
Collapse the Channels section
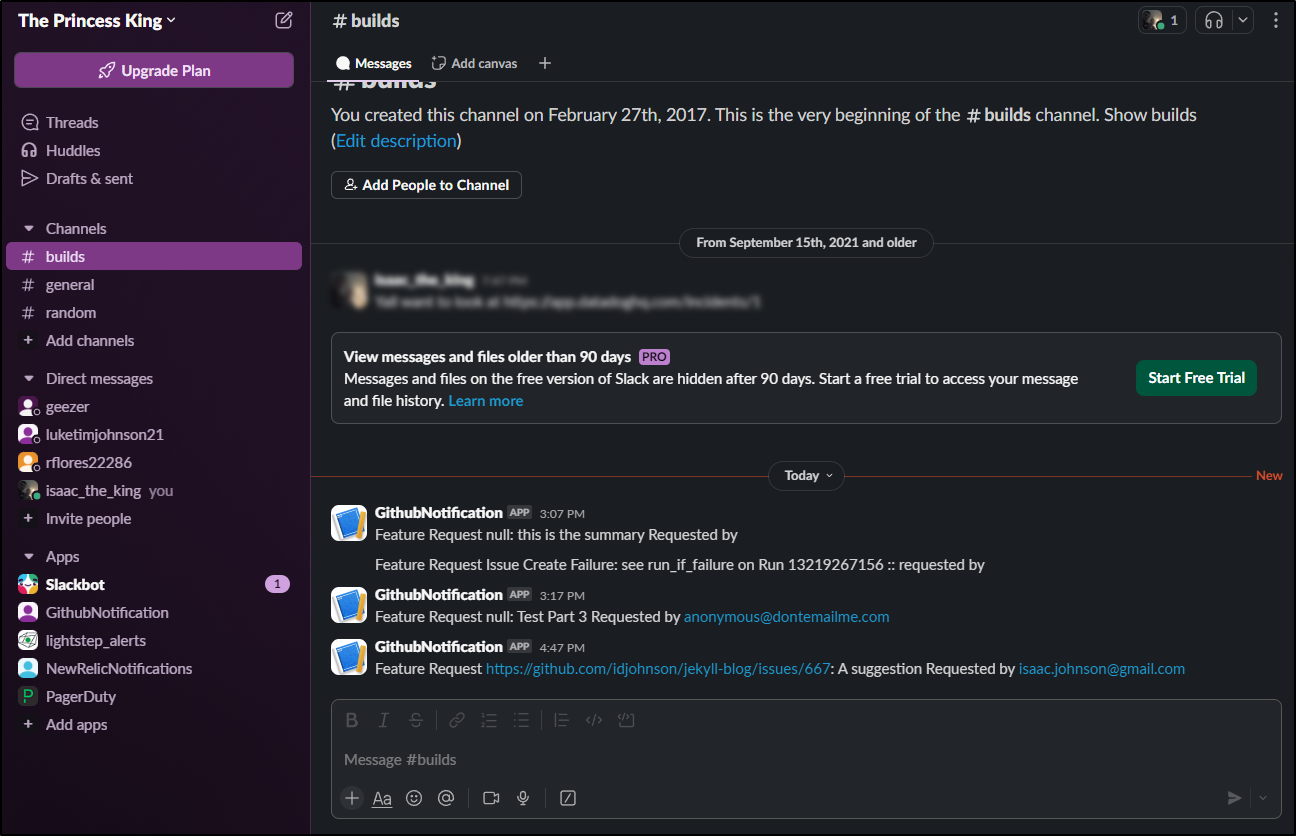tap(28, 228)
